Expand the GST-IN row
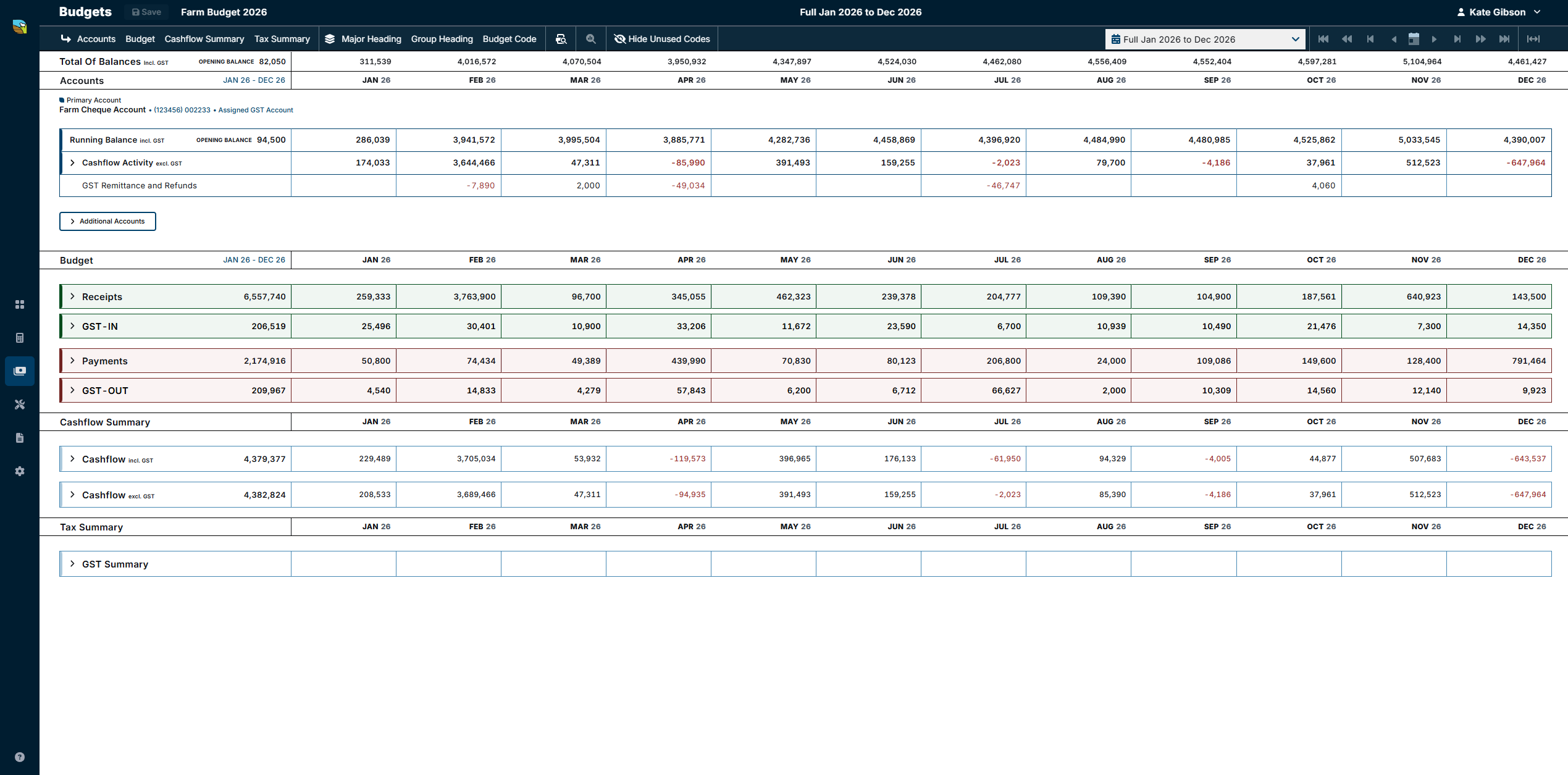Image resolution: width=1568 pixels, height=775 pixels. point(72,326)
